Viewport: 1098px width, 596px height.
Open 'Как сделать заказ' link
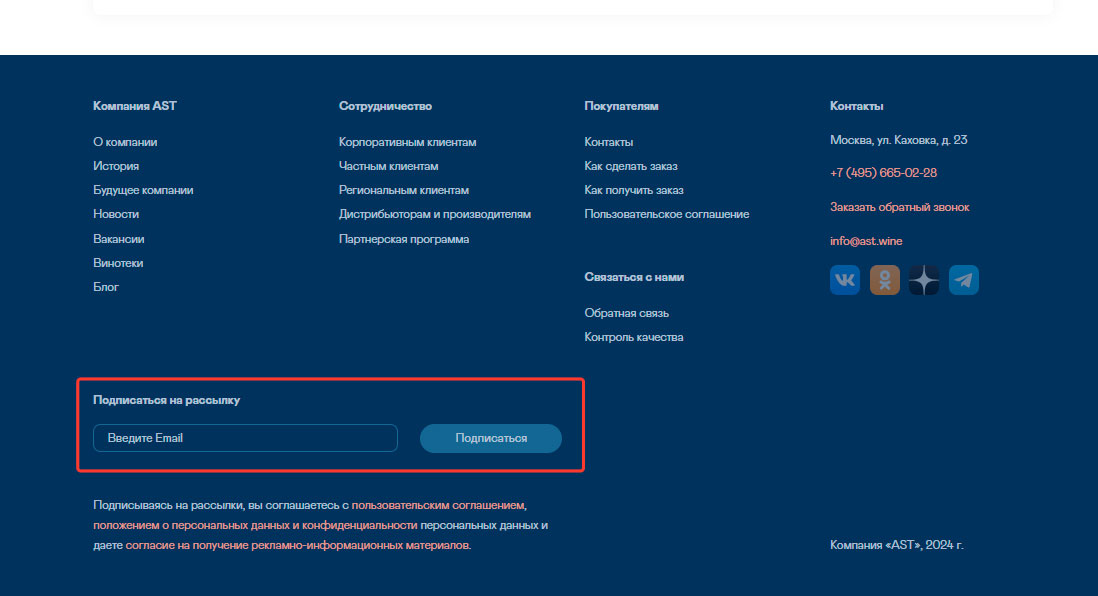(631, 166)
